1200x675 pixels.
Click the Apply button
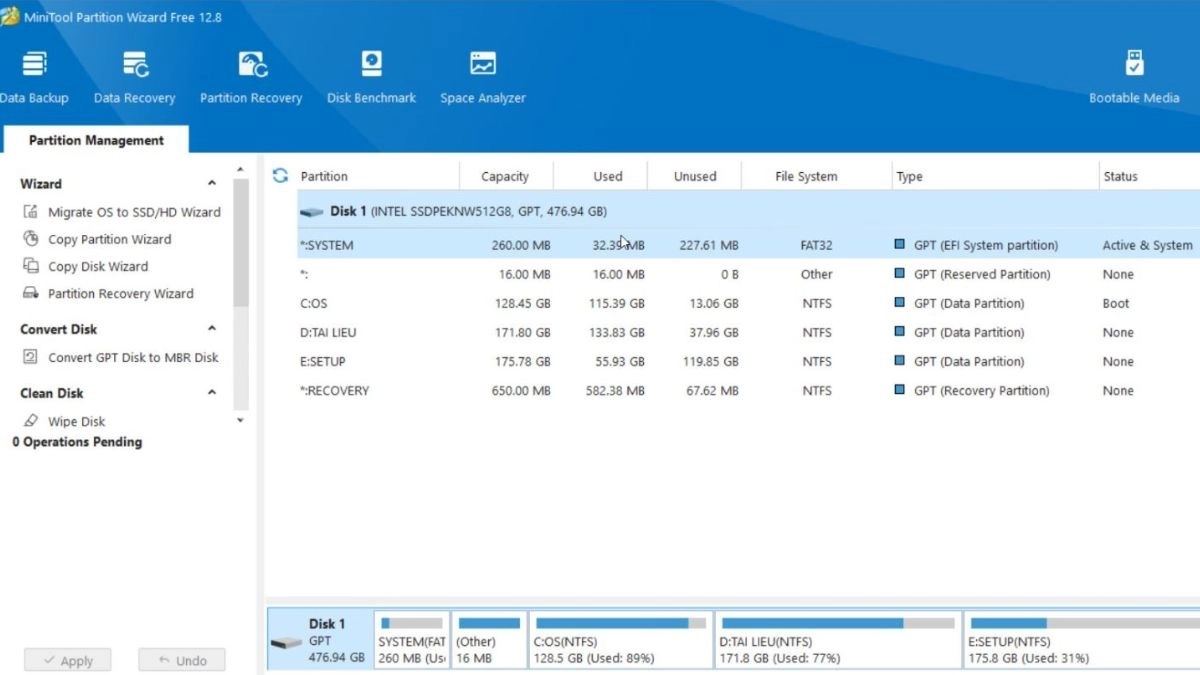point(67,660)
